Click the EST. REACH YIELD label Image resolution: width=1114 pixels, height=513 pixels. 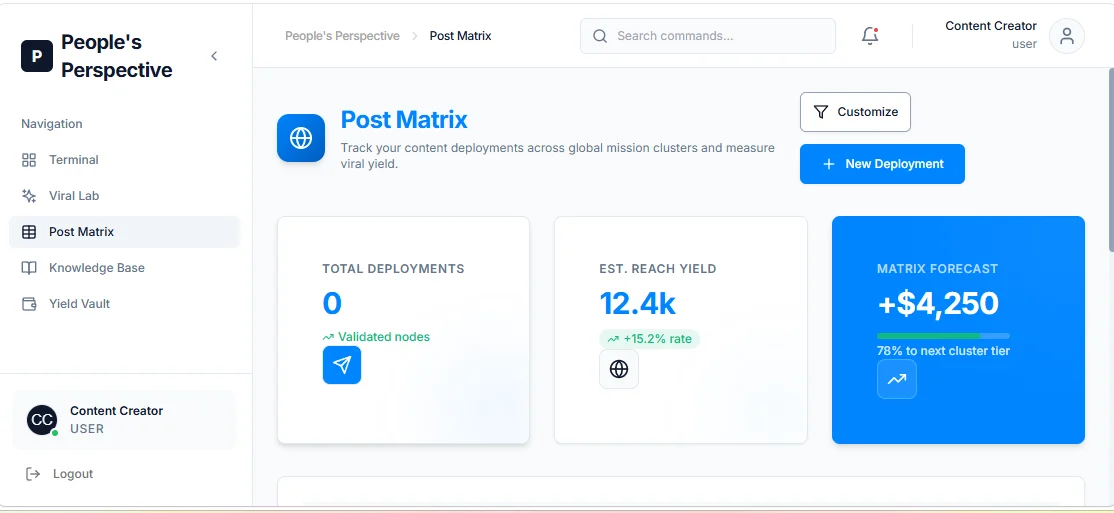(658, 269)
